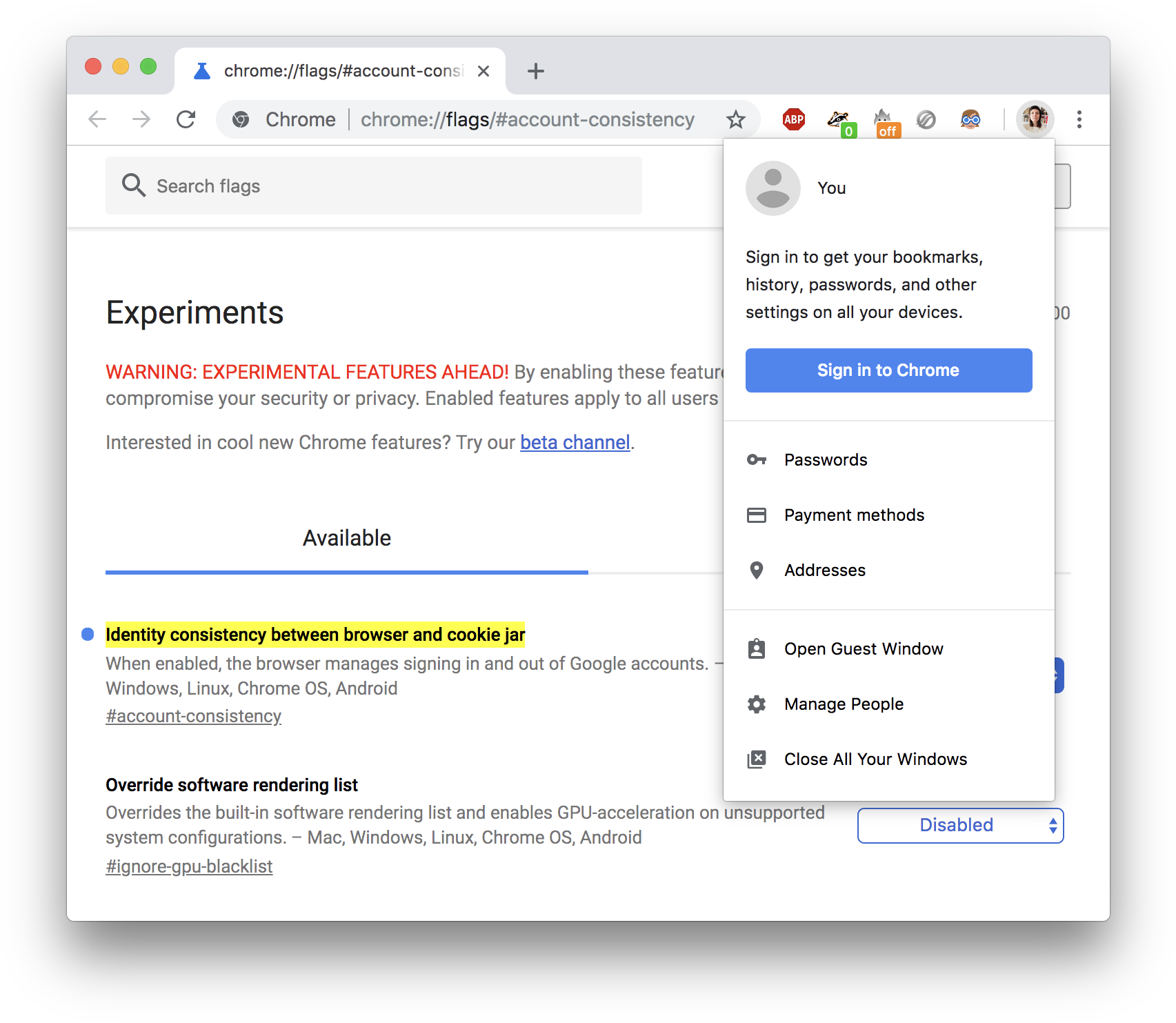
Task: Click the guest badge icon beside Open Guest Window
Action: (x=757, y=649)
